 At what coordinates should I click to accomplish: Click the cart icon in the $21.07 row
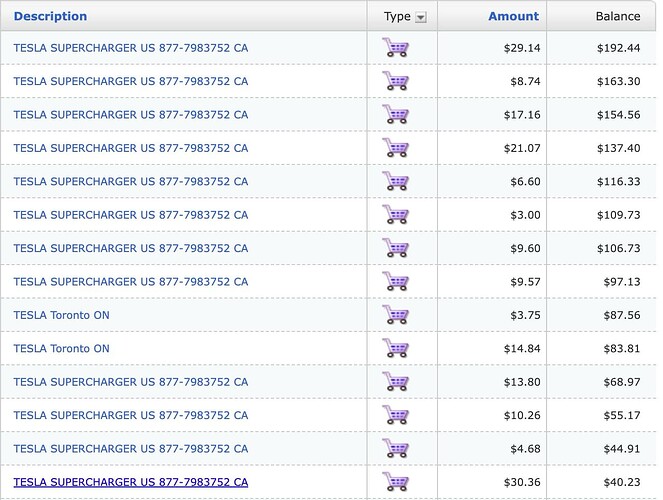pos(395,148)
